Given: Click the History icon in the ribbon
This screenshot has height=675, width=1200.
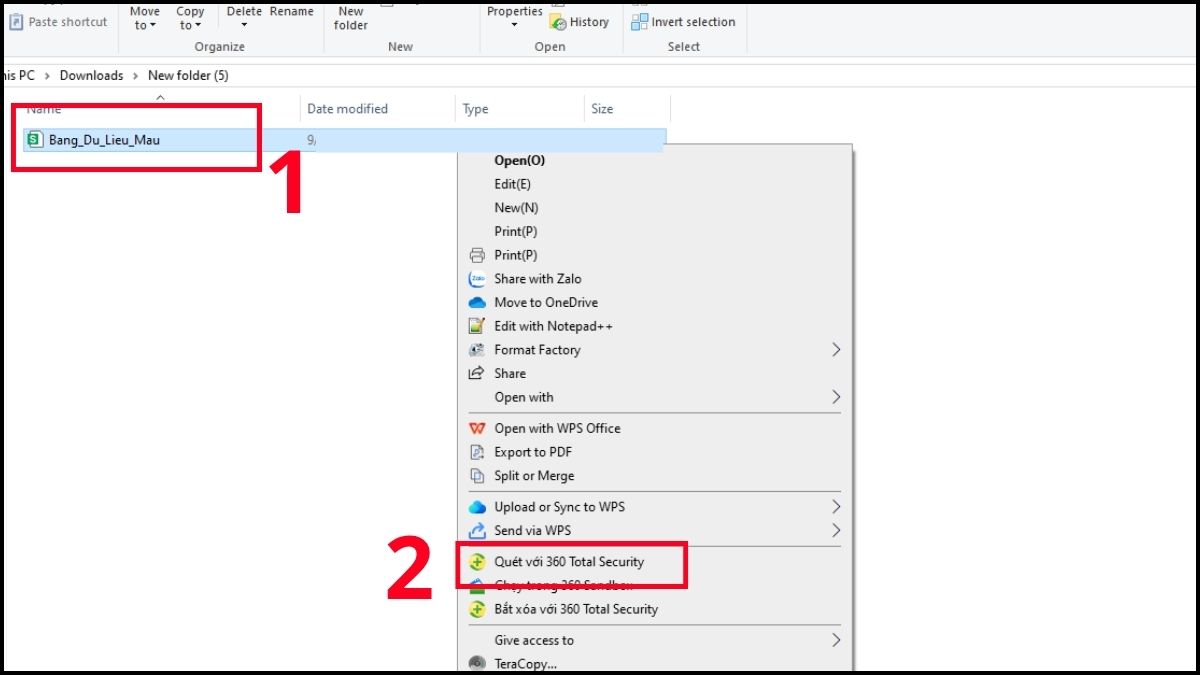Looking at the screenshot, I should 558,22.
